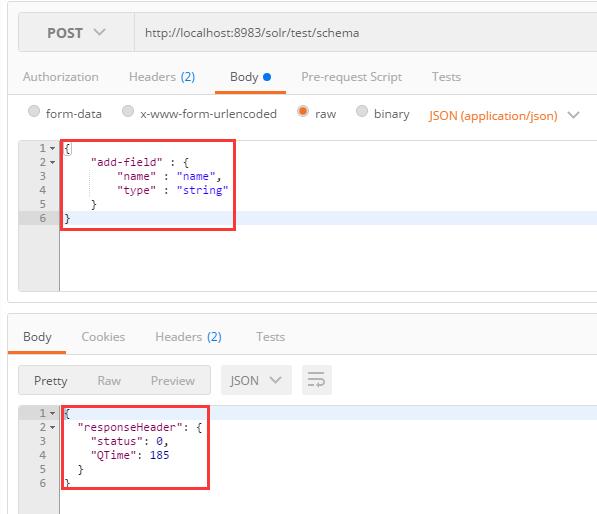
Task: Open the JSON (application/json) content type dropdown
Action: click(x=503, y=115)
